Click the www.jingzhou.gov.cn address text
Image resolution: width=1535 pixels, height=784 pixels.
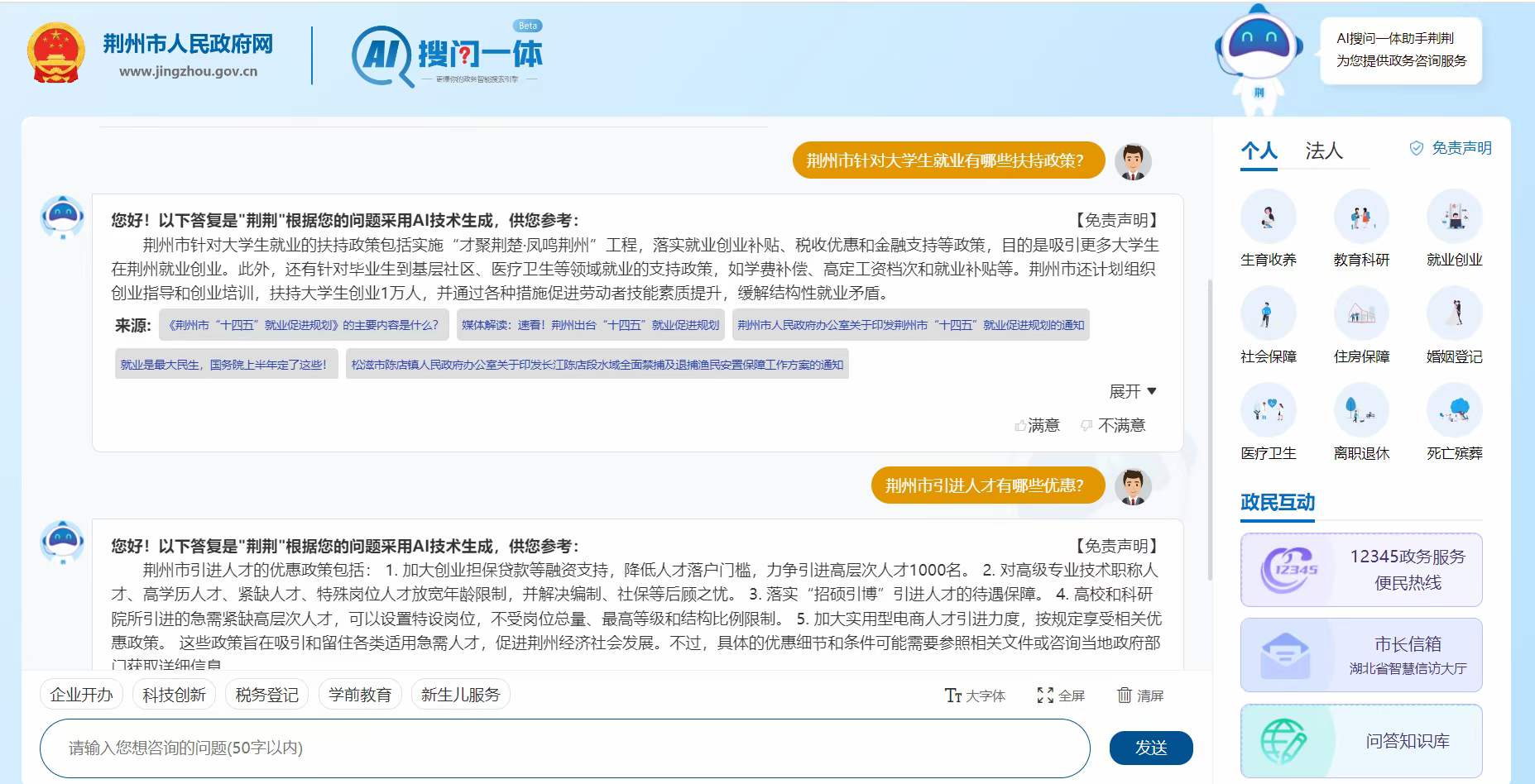(188, 71)
